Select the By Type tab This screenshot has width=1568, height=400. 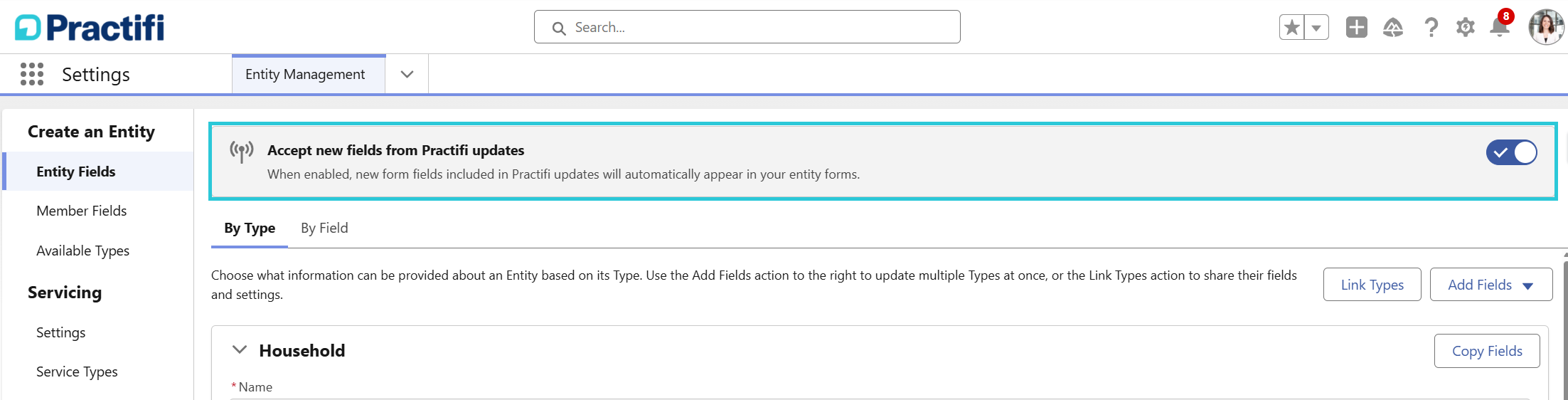(x=250, y=228)
